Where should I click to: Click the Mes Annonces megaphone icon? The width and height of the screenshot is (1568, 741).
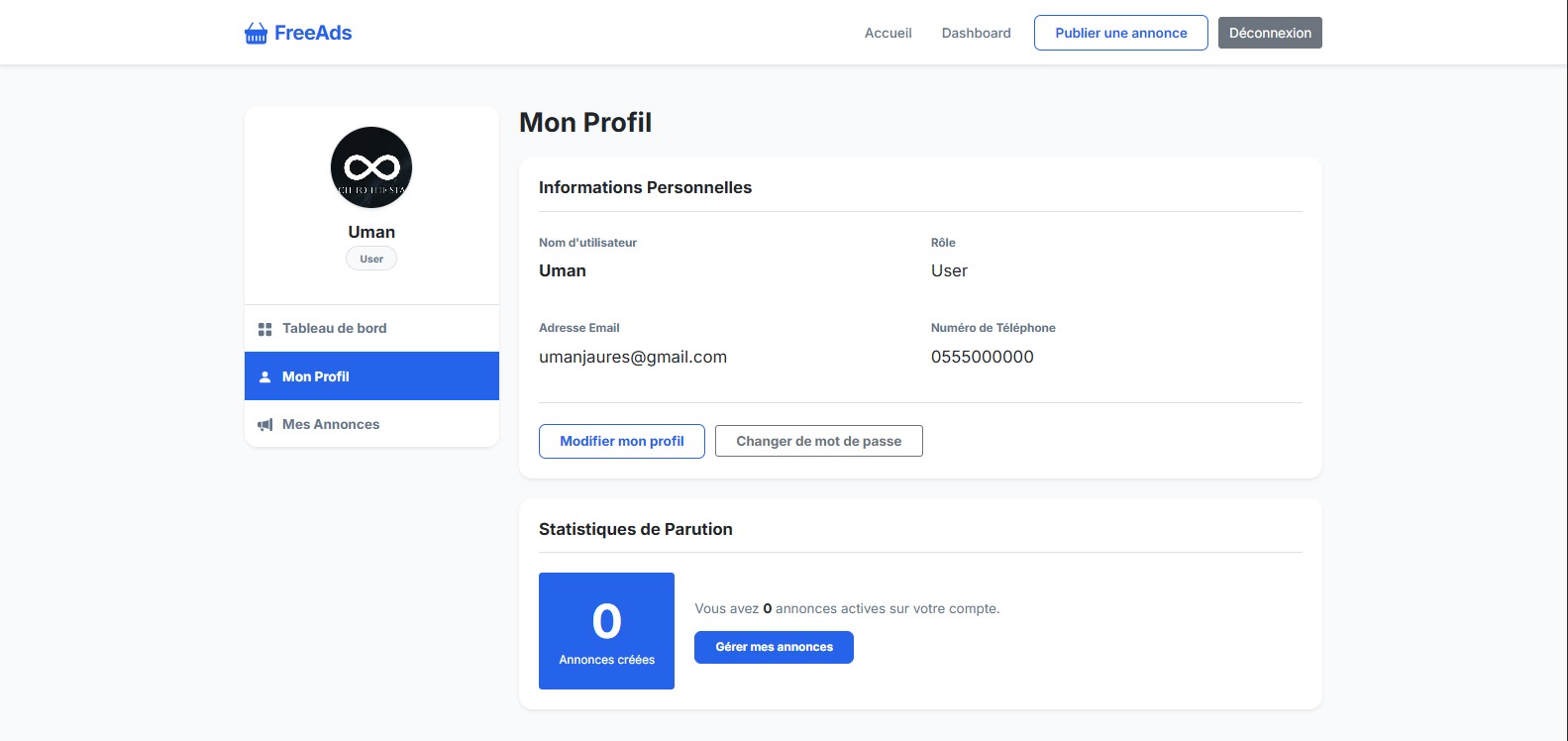[x=264, y=425]
